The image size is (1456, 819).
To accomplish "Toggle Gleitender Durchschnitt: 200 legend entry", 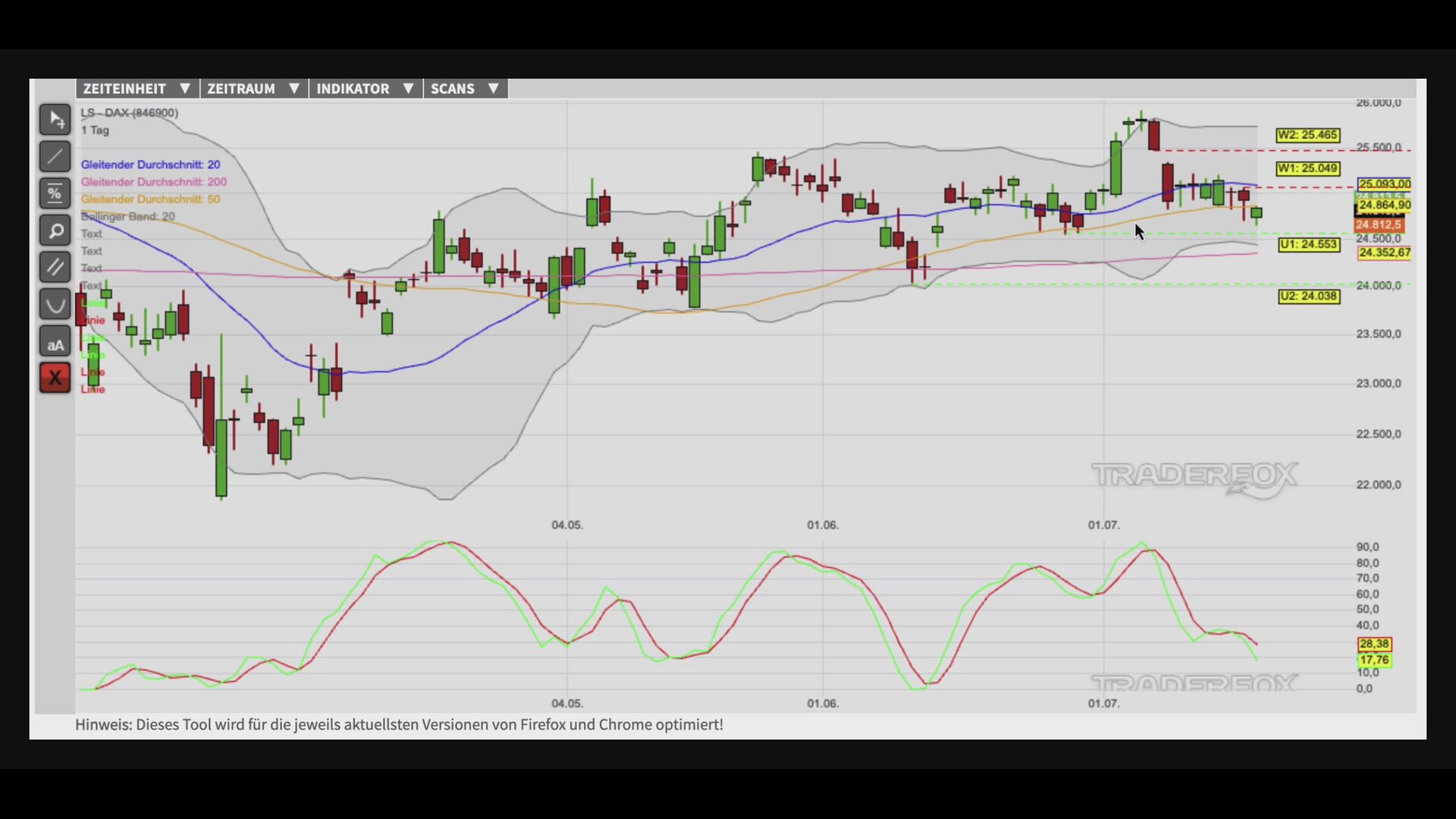I will point(153,182).
